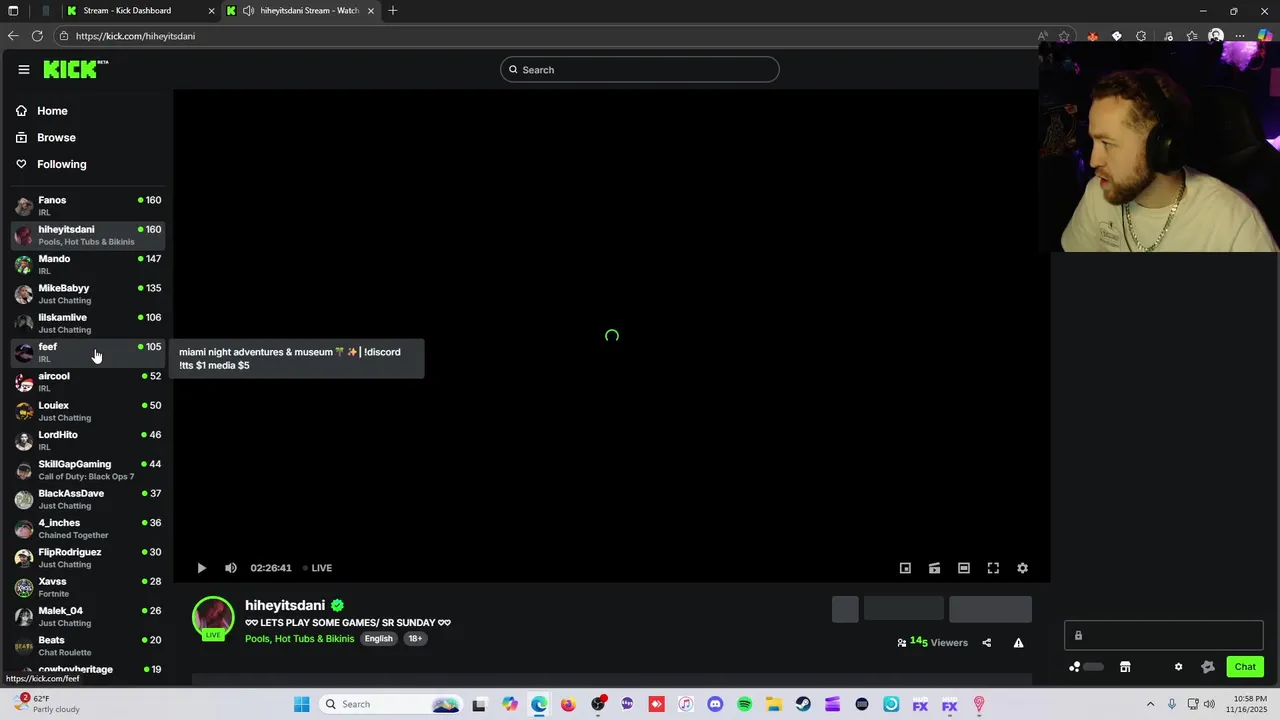Select Malek_04 in the sidebar
This screenshot has height=720, width=1280.
[88, 616]
